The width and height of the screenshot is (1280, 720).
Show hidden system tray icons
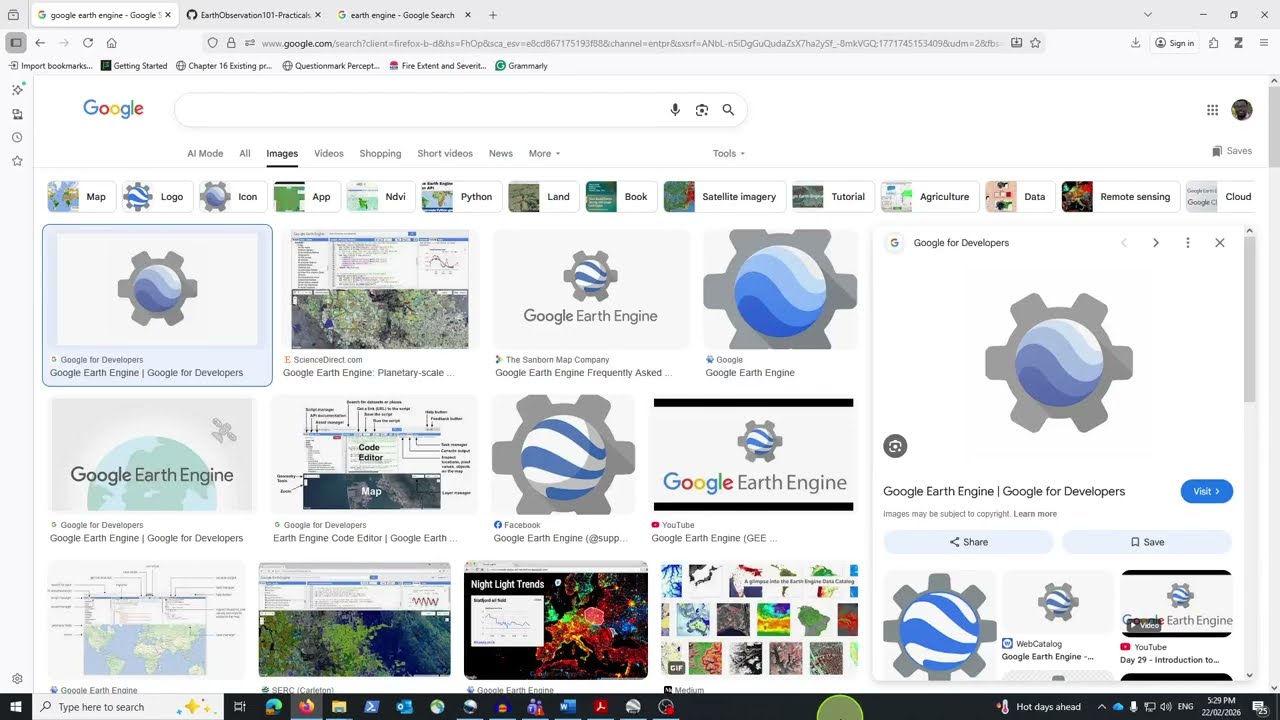[1102, 707]
